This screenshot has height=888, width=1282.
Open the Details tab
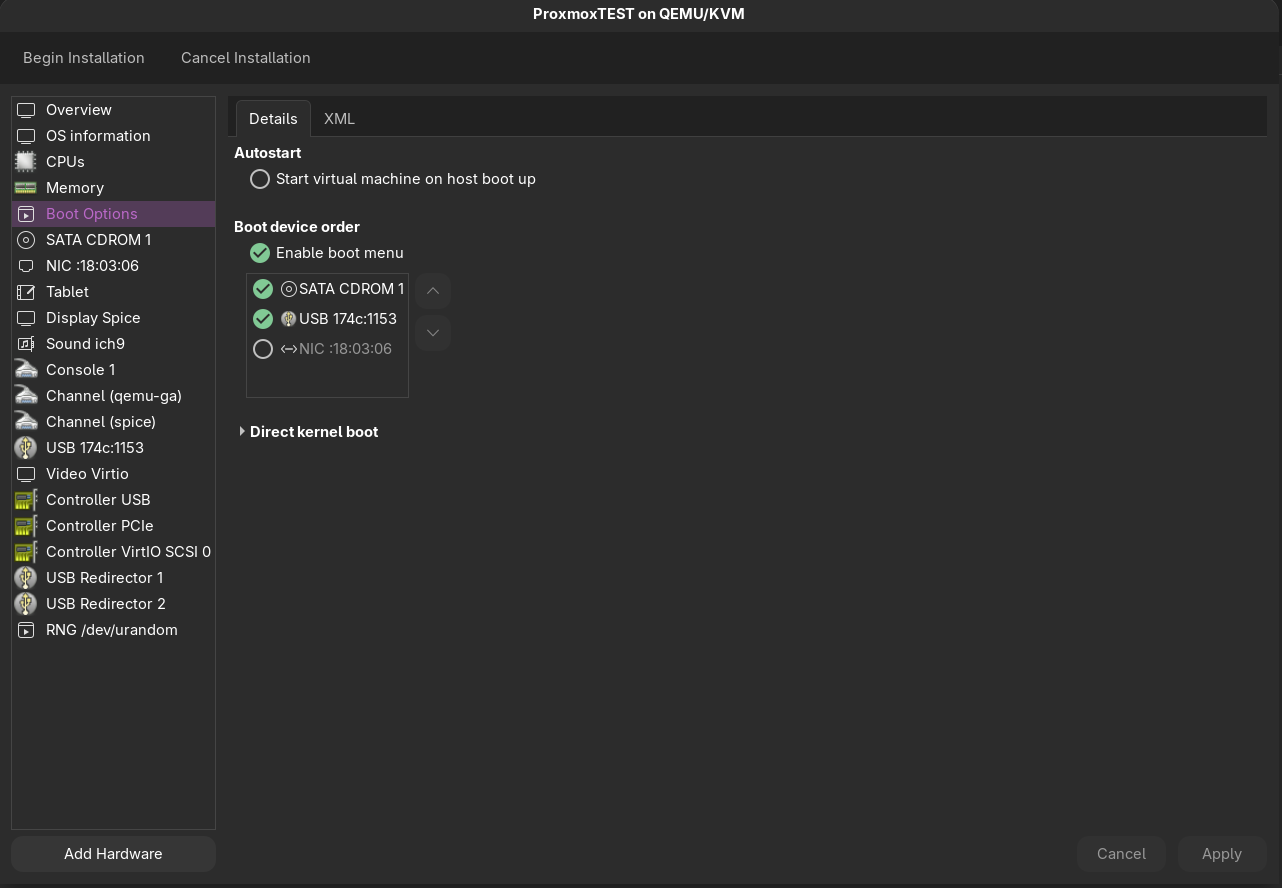[x=273, y=119]
